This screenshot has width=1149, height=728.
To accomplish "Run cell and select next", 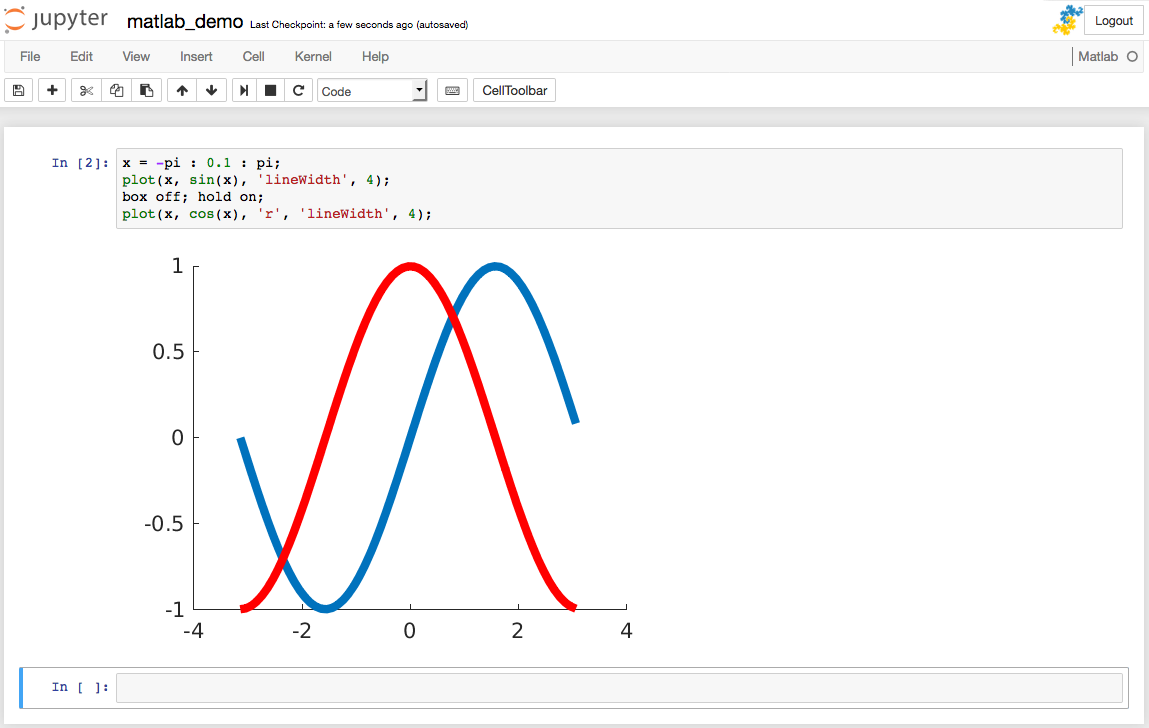I will point(244,91).
